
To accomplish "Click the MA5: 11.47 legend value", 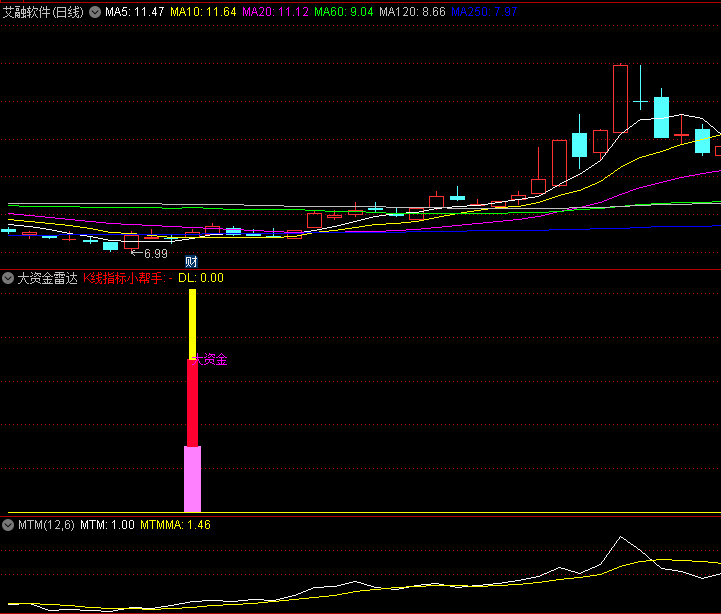I will [x=134, y=12].
